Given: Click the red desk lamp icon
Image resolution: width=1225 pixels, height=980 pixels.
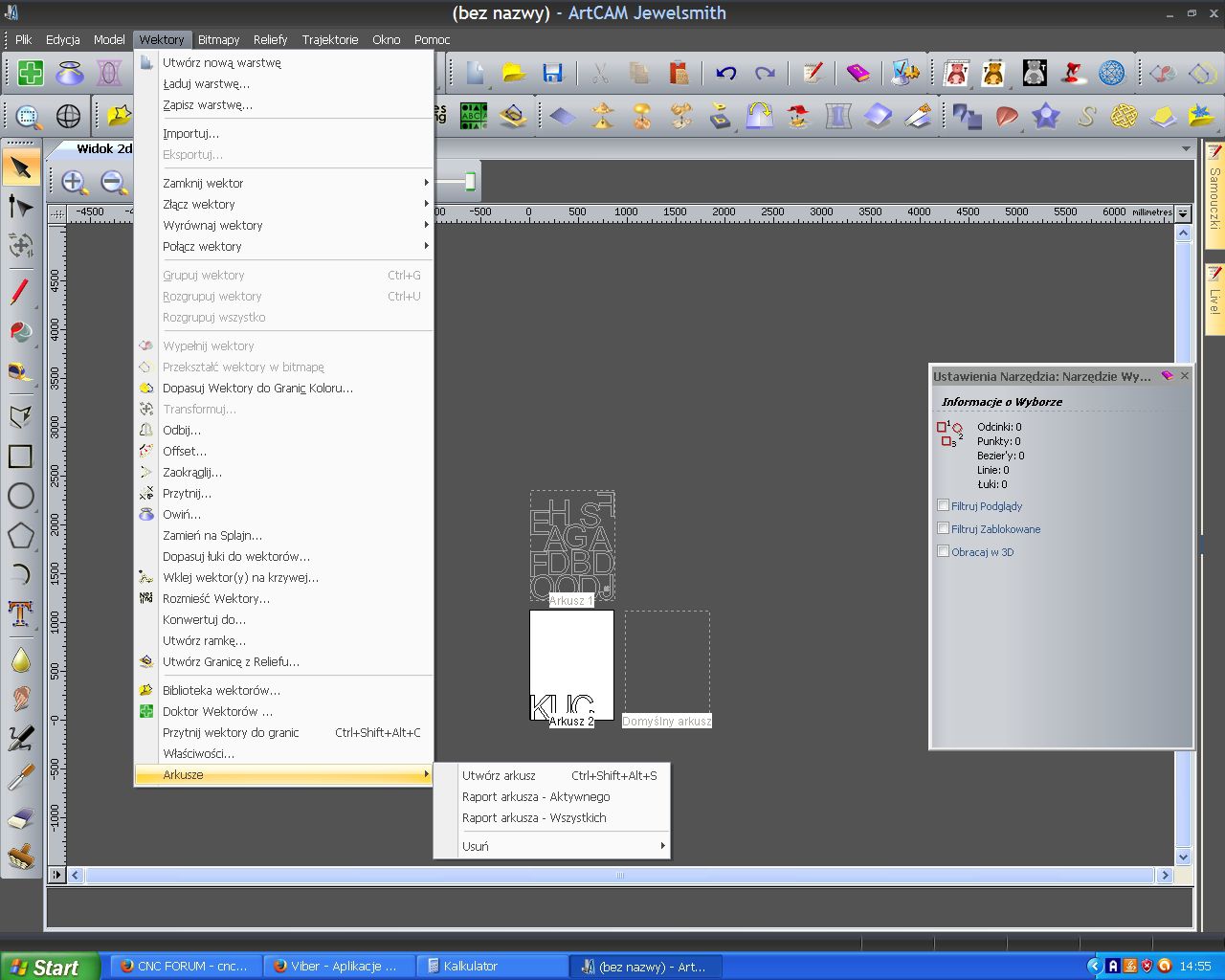Looking at the screenshot, I should pyautogui.click(x=1073, y=73).
